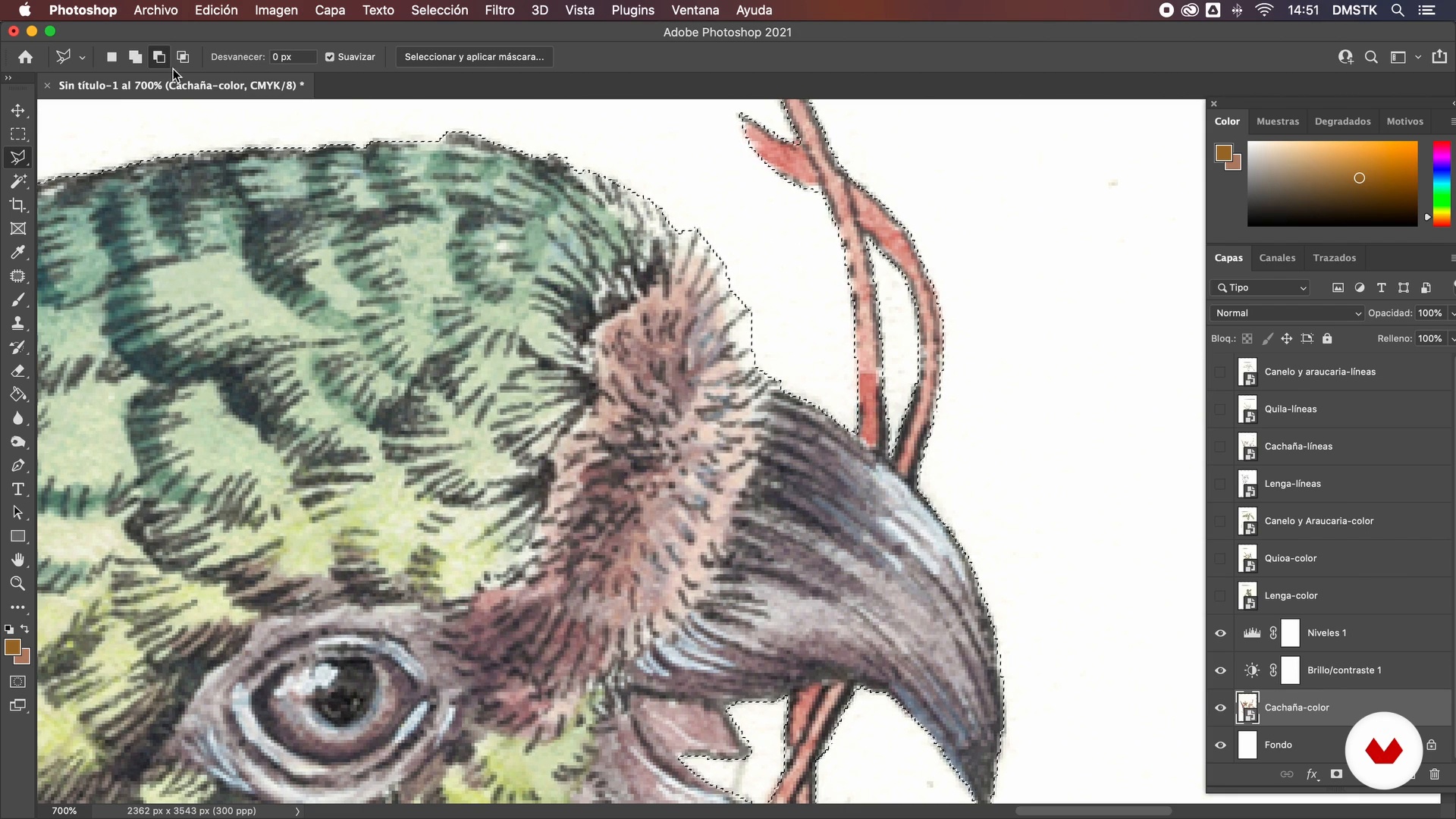Select the Frame tool
This screenshot has width=1456, height=819.
pyautogui.click(x=18, y=228)
